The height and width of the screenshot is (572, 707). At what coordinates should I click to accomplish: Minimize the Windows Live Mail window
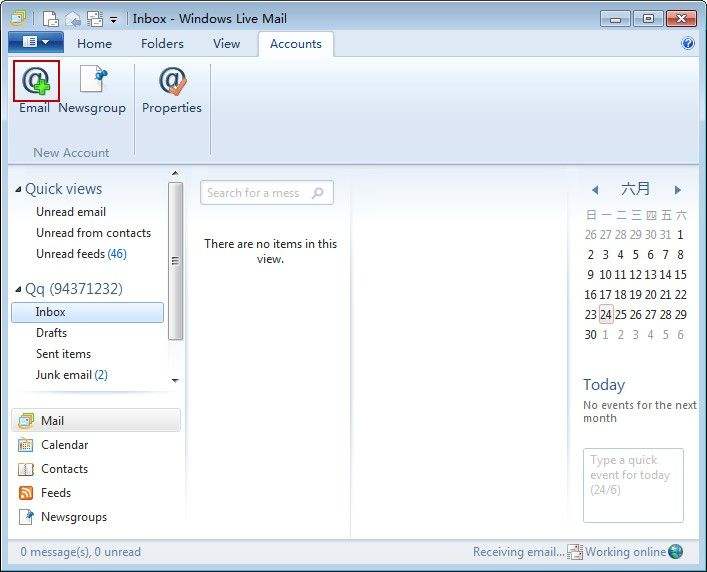(x=615, y=19)
